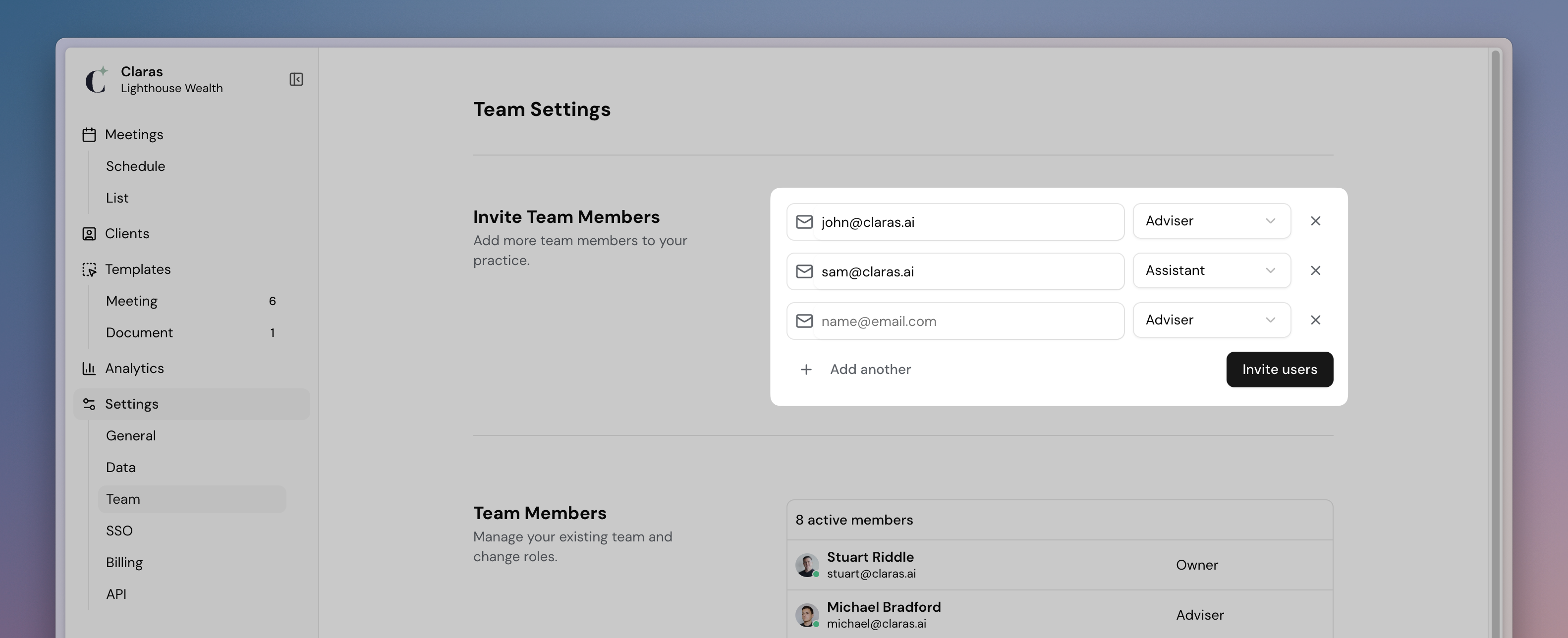Open Assistant role dropdown for sam@claras.ai
Screen dimensions: 1568x638
[1211, 270]
